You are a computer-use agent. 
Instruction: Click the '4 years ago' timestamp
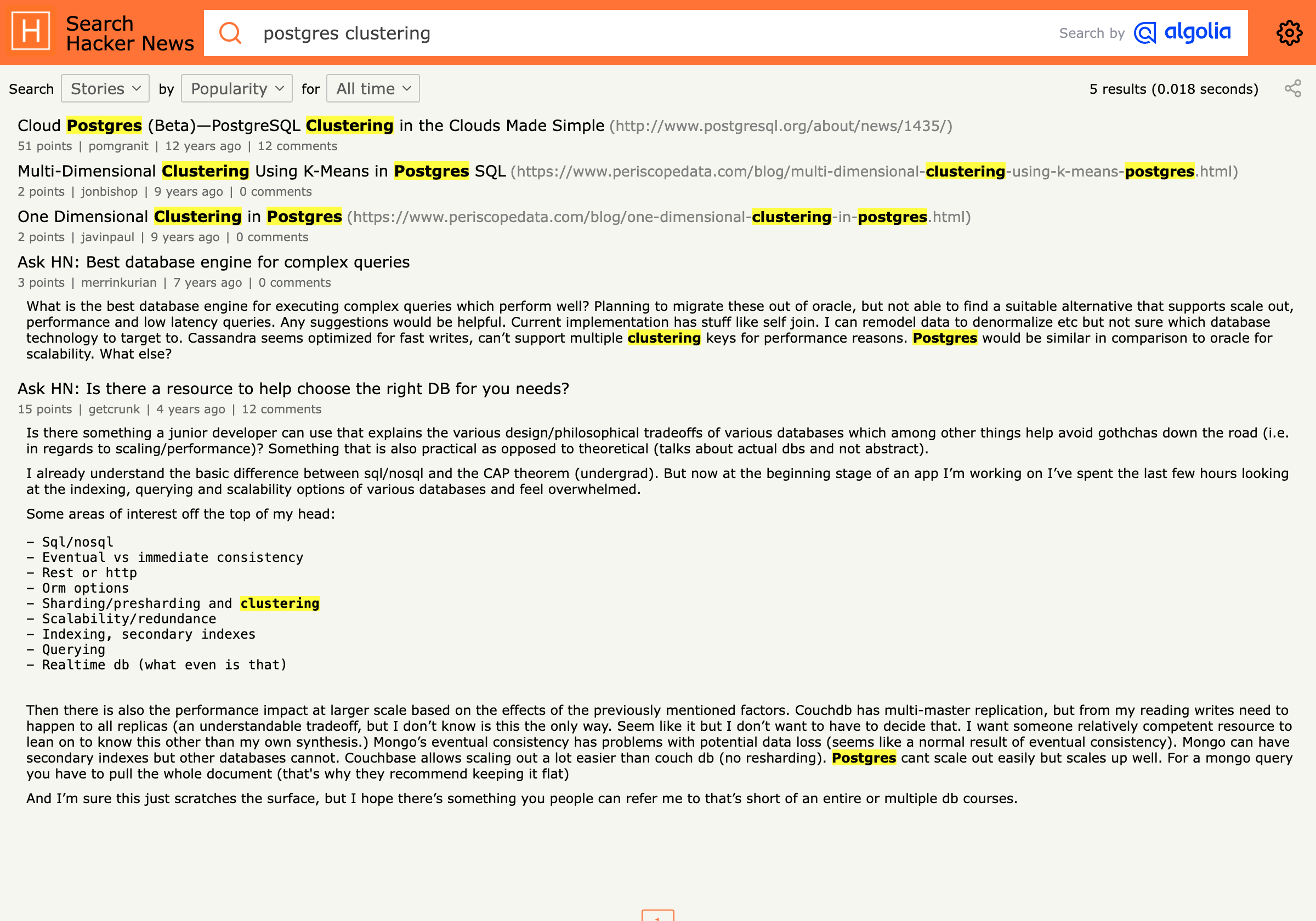click(x=191, y=409)
